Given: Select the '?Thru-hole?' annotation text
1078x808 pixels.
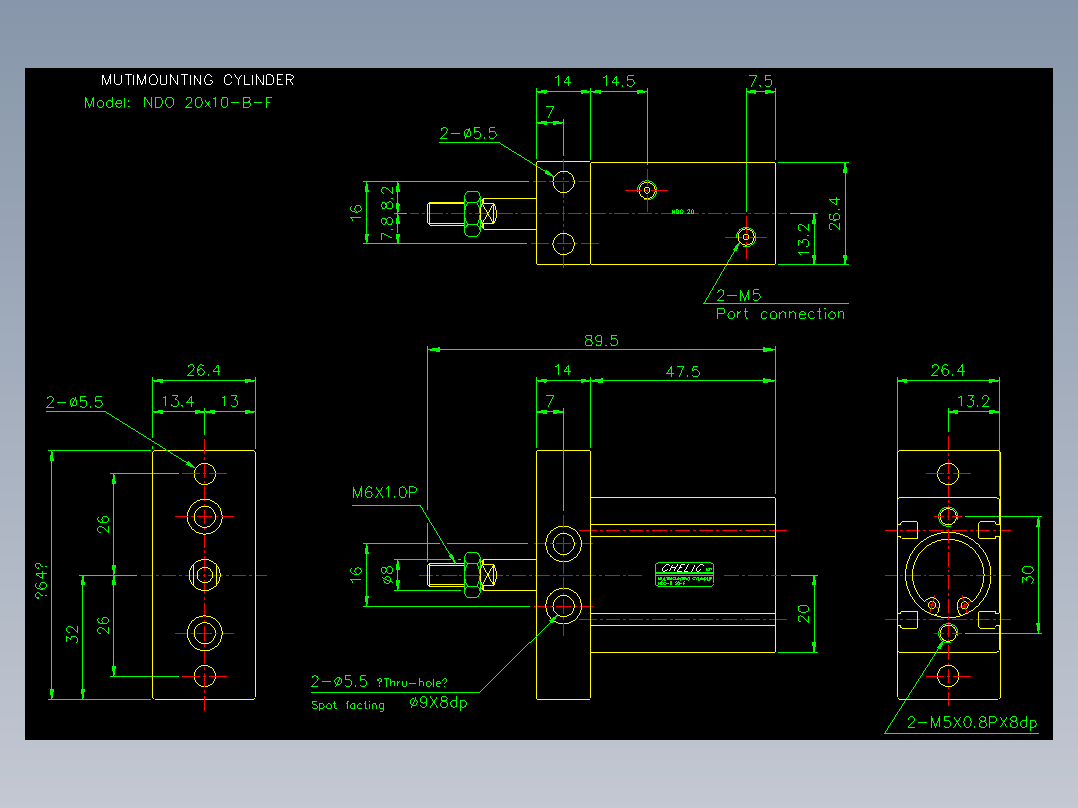Looking at the screenshot, I should tap(412, 682).
